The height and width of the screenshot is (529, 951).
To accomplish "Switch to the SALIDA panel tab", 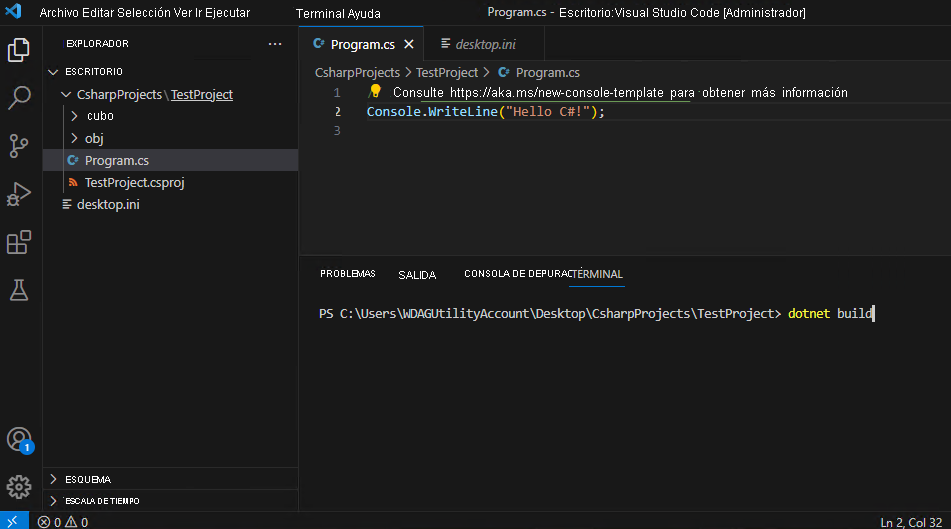I will click(x=417, y=275).
